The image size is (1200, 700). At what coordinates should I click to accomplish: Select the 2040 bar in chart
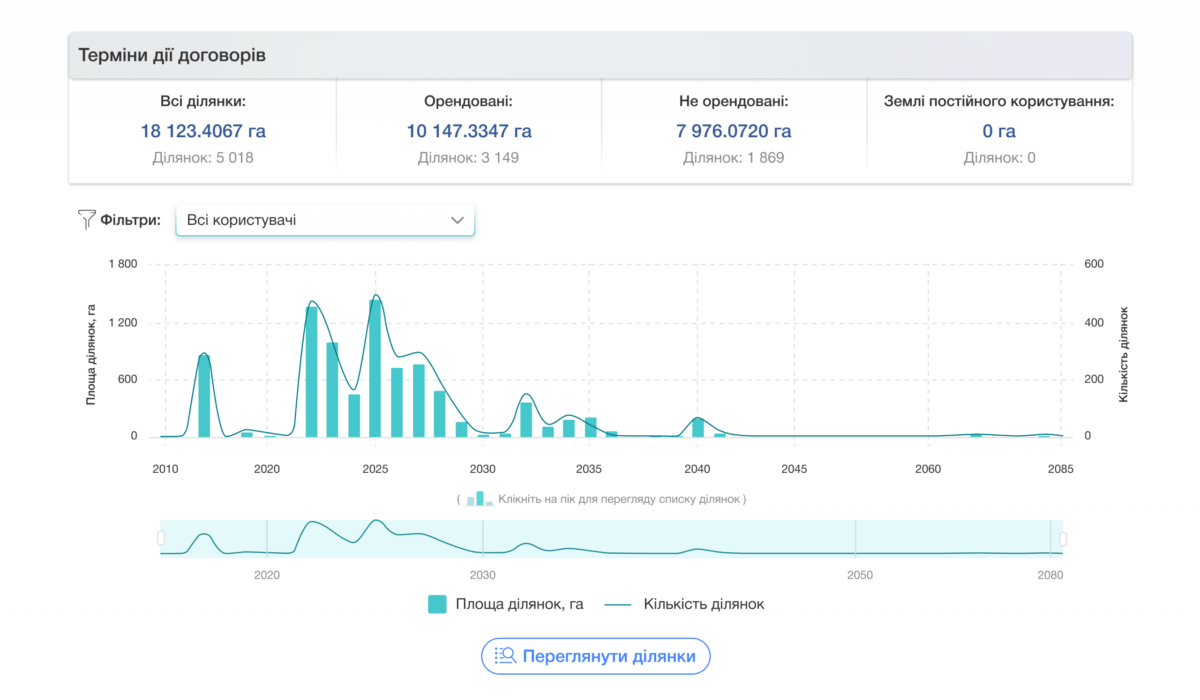(x=698, y=427)
